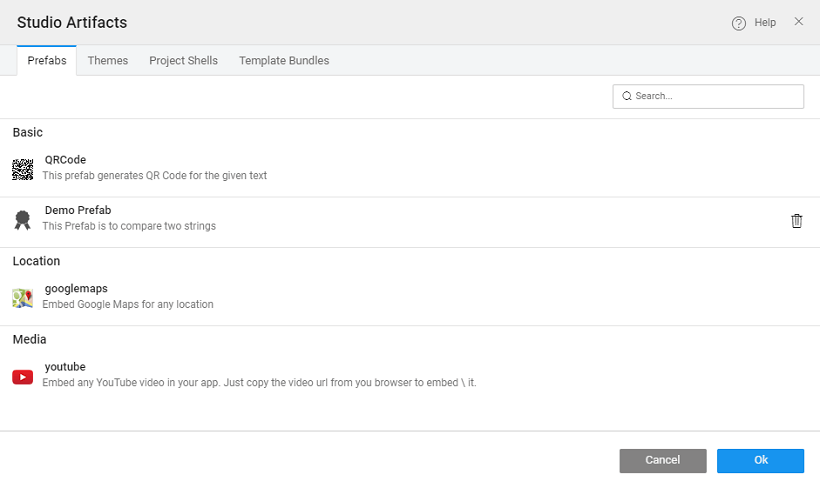Open the Themes tab

[108, 61]
